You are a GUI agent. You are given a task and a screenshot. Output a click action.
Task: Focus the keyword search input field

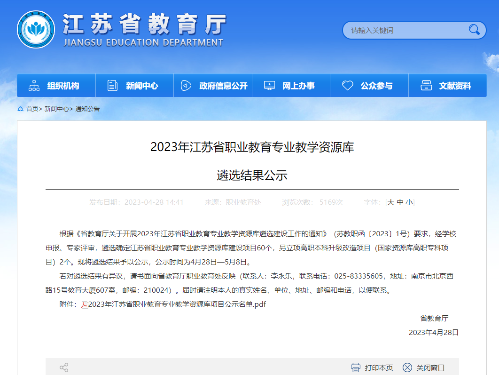click(405, 30)
